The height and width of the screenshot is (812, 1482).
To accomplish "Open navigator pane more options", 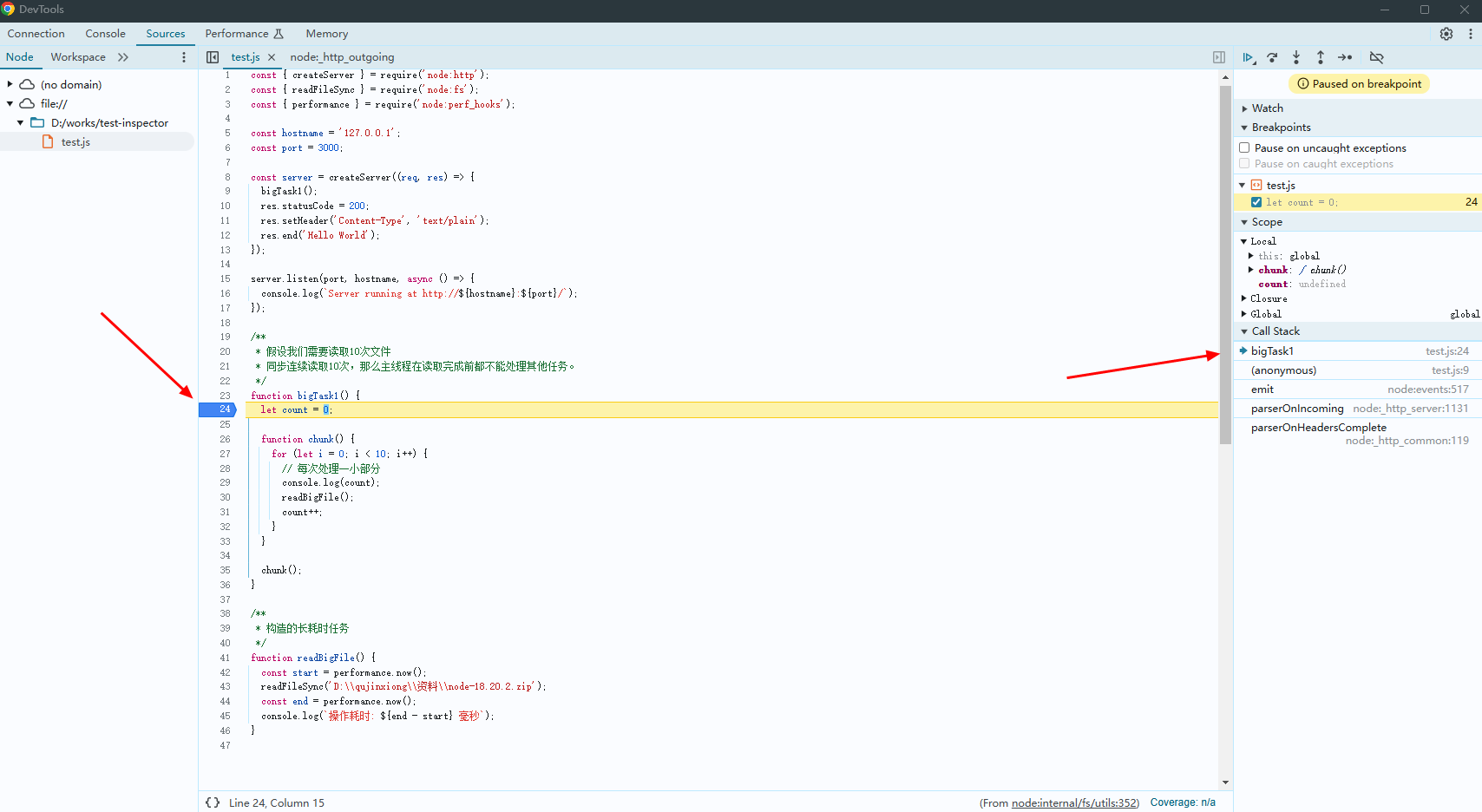I will coord(184,57).
